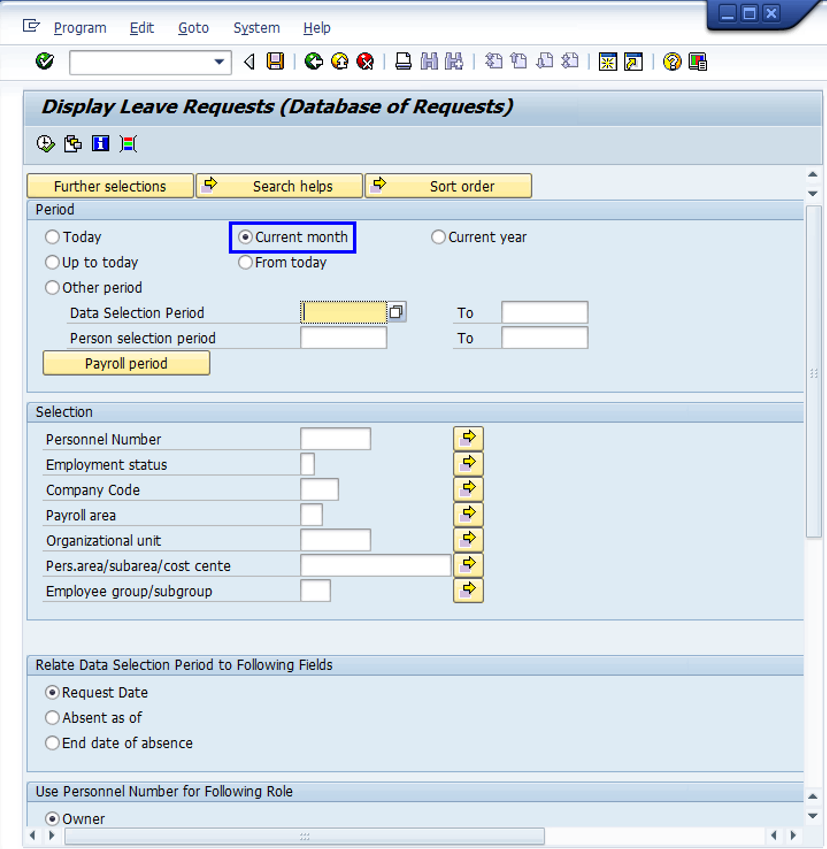
Task: Click the Org. structure colored bars icon
Action: coord(128,144)
